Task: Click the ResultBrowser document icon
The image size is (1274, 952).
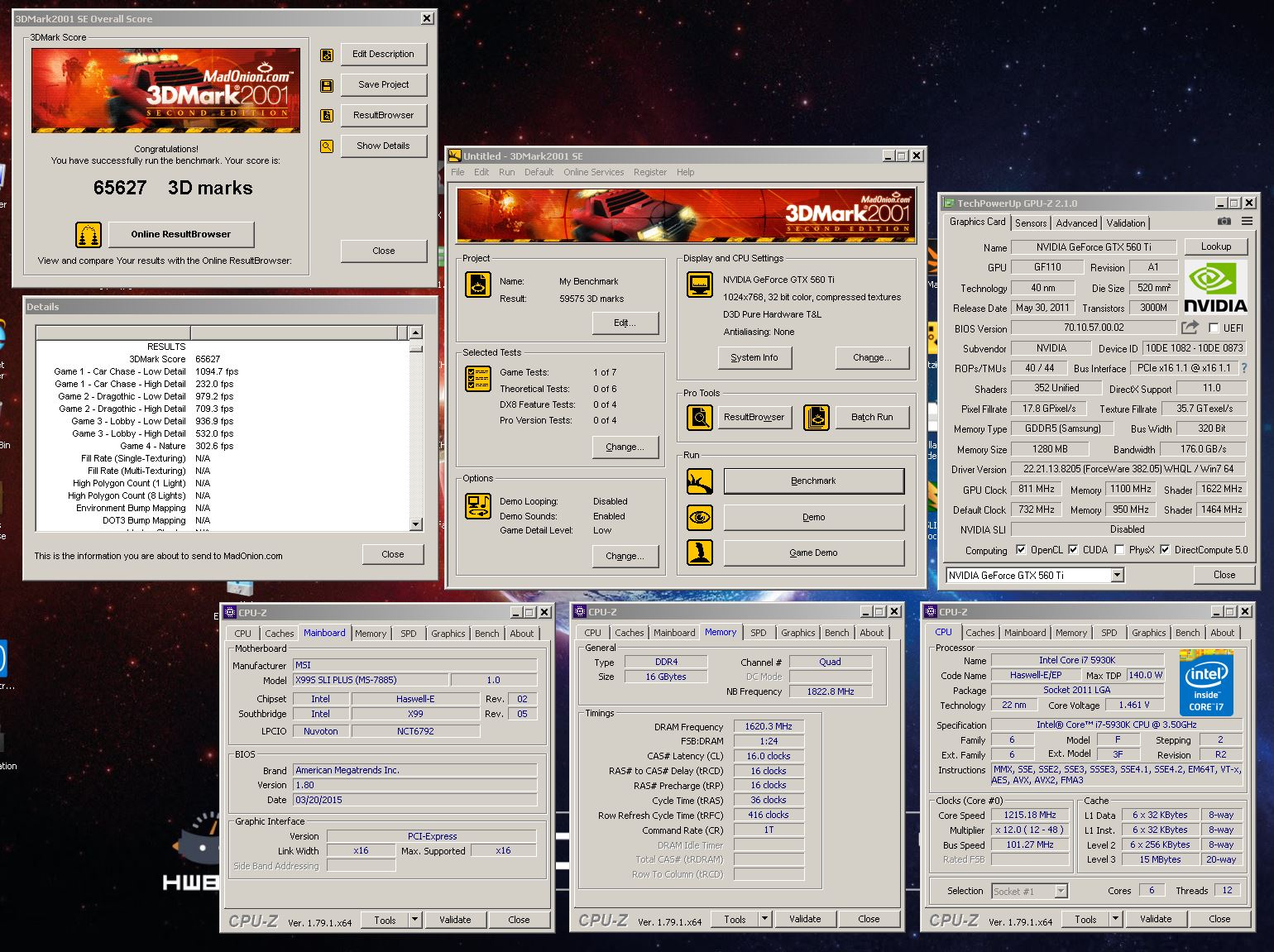Action: (x=327, y=116)
